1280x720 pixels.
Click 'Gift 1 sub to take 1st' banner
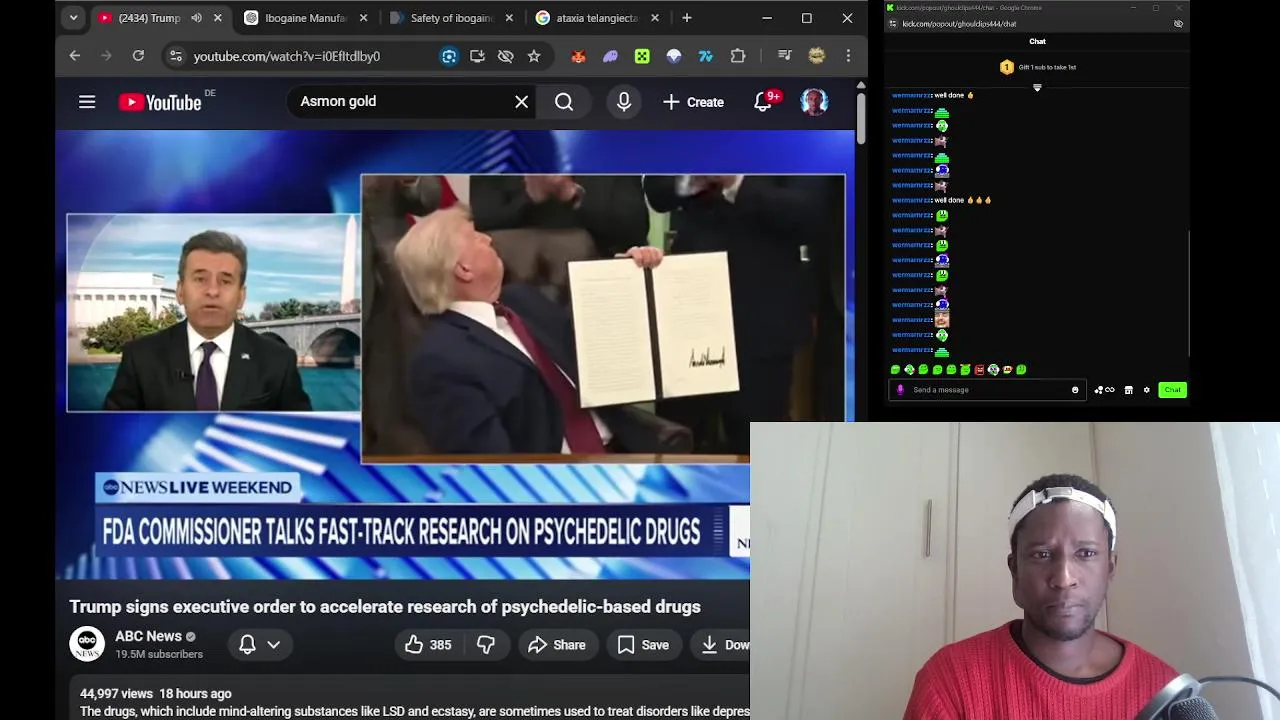[1037, 67]
